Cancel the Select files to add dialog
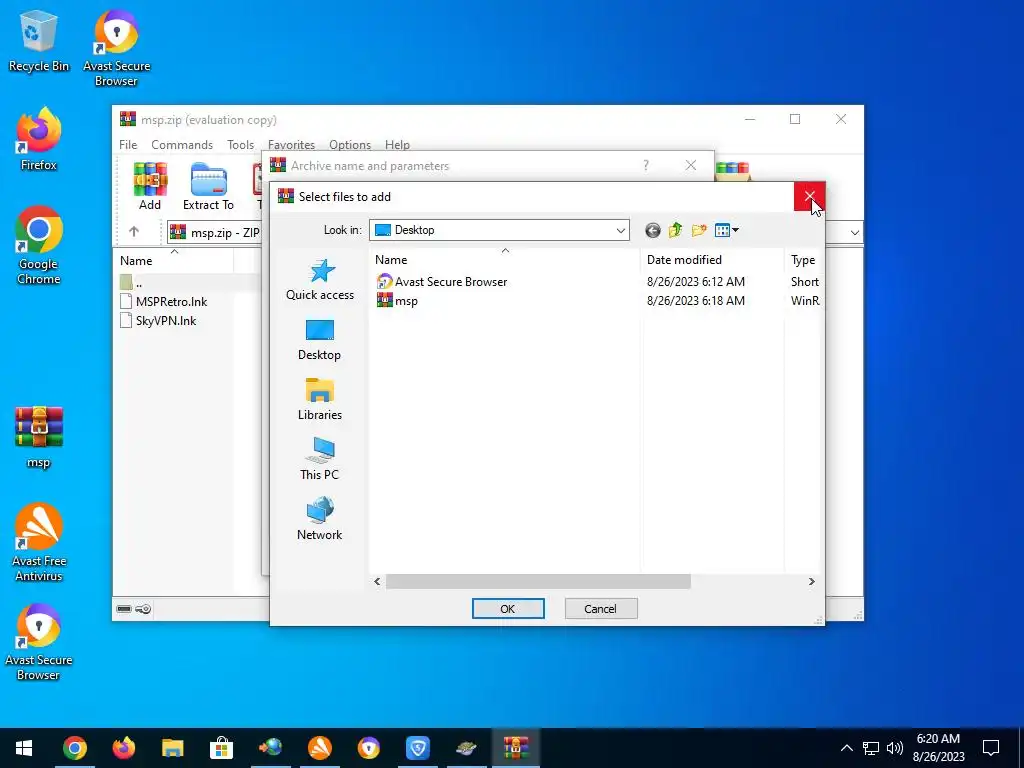Screen dimensions: 1024x768 601,609
